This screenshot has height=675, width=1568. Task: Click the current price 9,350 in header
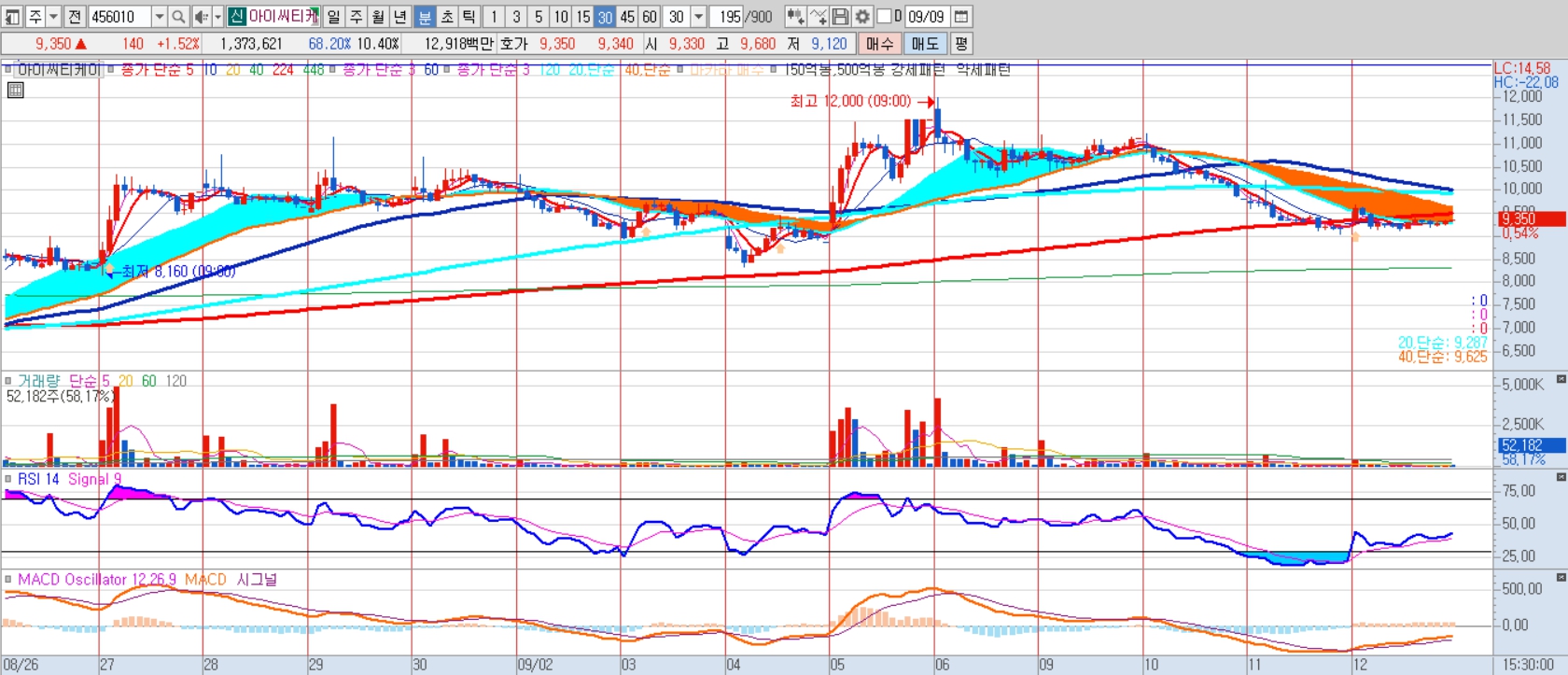[53, 44]
